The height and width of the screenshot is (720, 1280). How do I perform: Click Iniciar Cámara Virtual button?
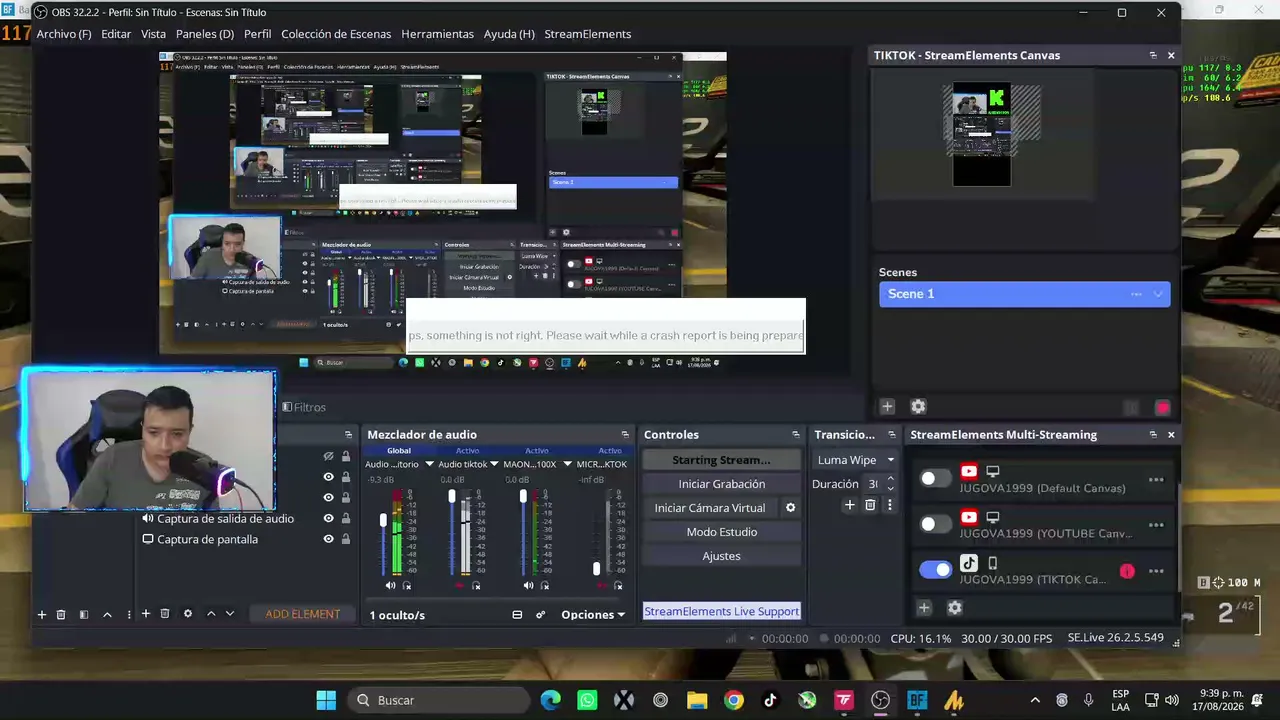[x=710, y=508]
